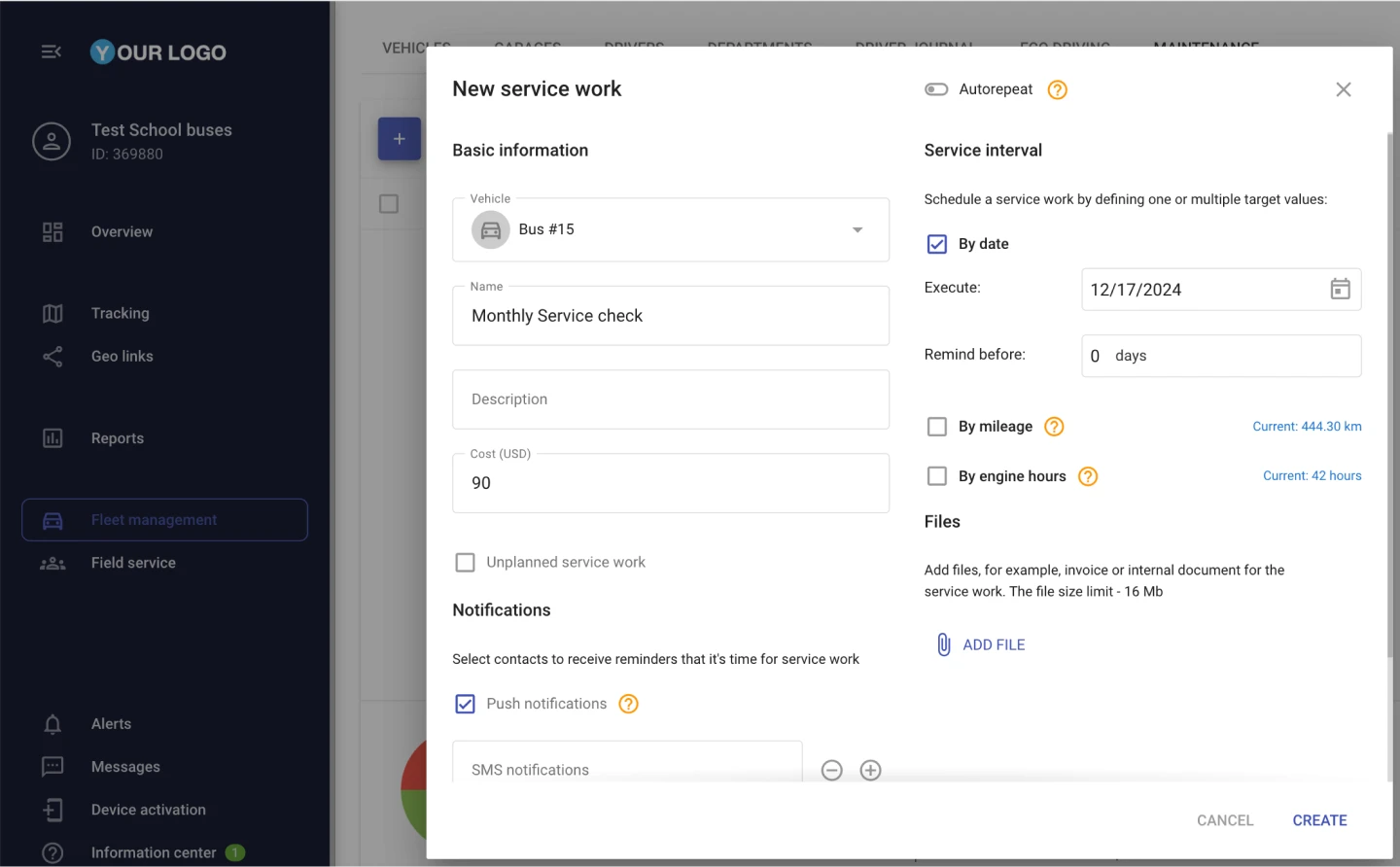Open the Device activation icon
This screenshot has height=867, width=1400.
click(x=52, y=809)
